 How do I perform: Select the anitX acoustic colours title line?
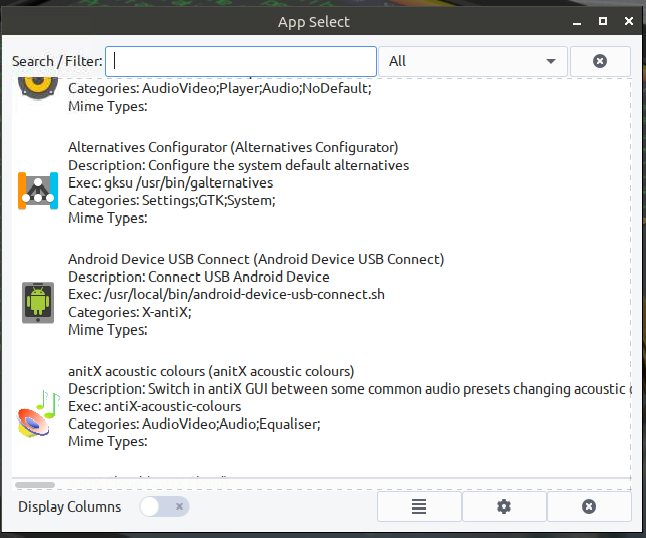(211, 371)
